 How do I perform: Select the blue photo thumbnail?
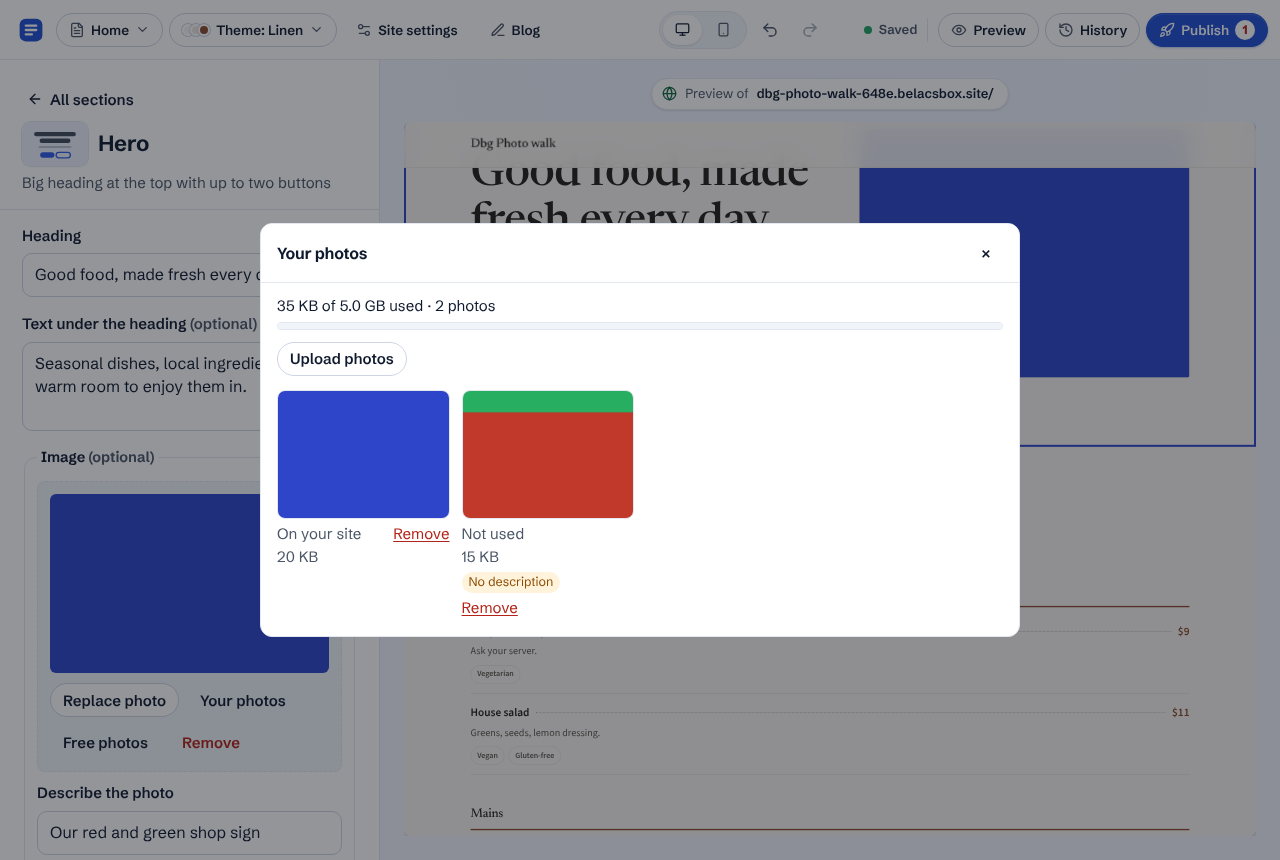click(363, 454)
